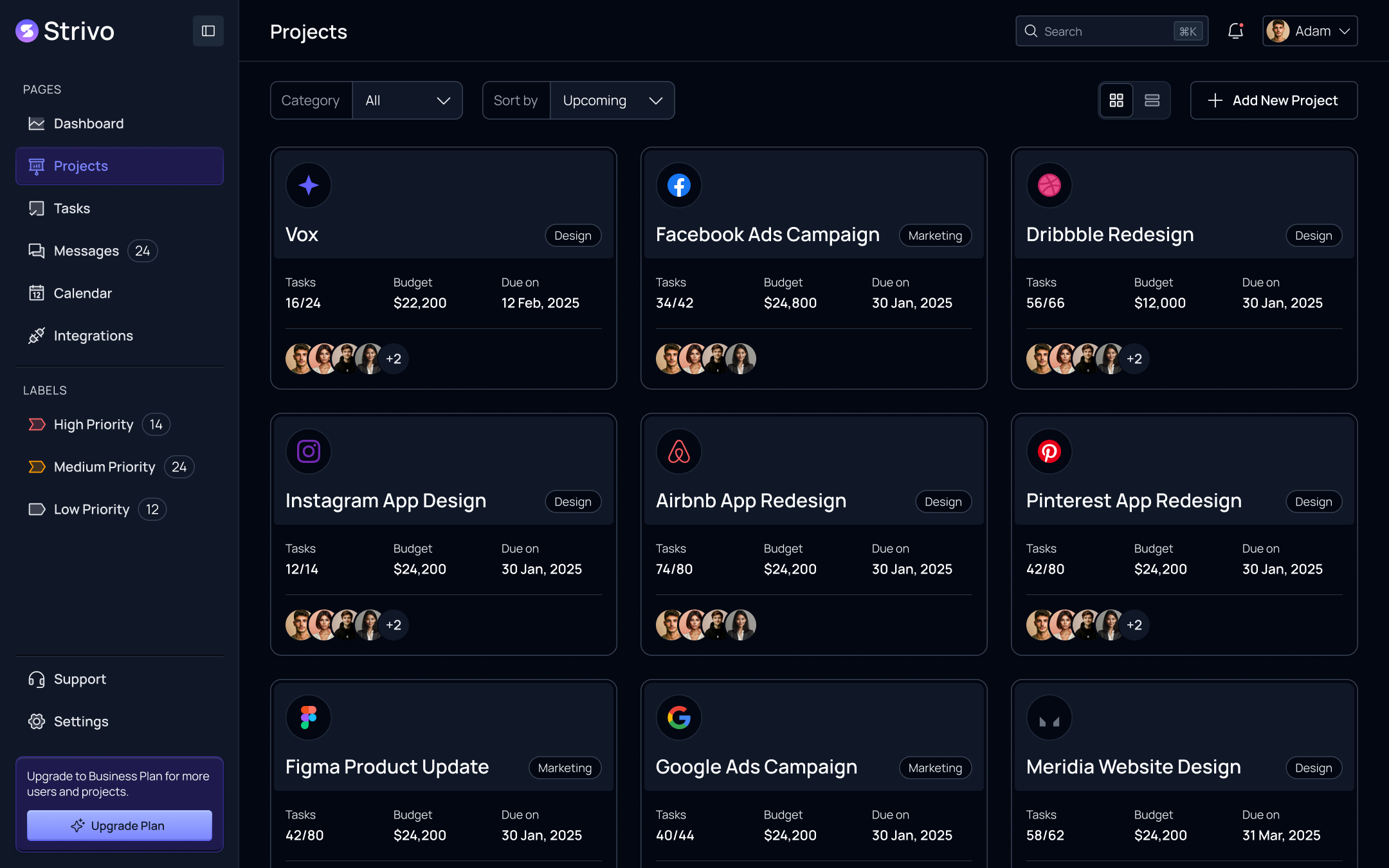Click the Facebook project logo icon

pos(678,185)
